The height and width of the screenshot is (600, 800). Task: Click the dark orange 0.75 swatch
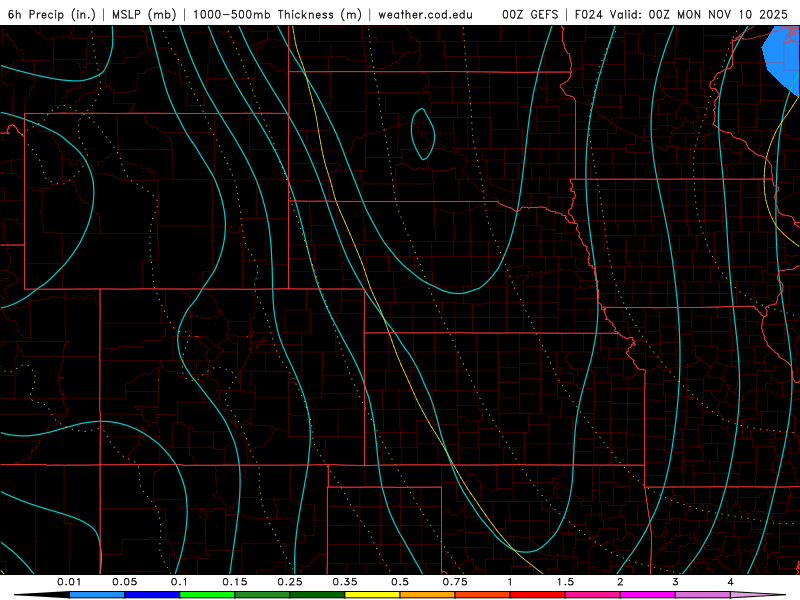[483, 595]
